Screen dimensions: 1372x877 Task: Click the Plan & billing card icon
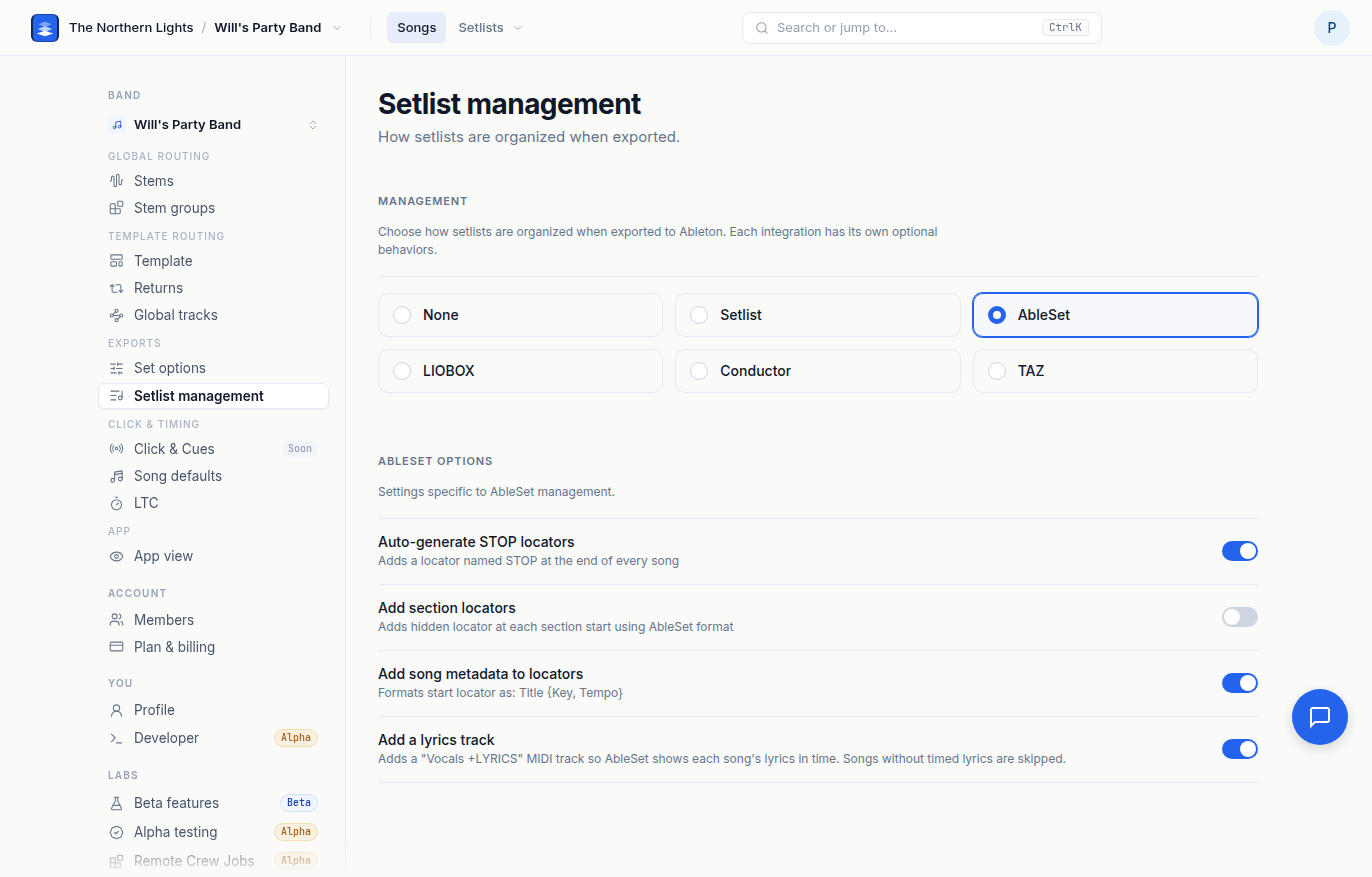click(x=116, y=647)
